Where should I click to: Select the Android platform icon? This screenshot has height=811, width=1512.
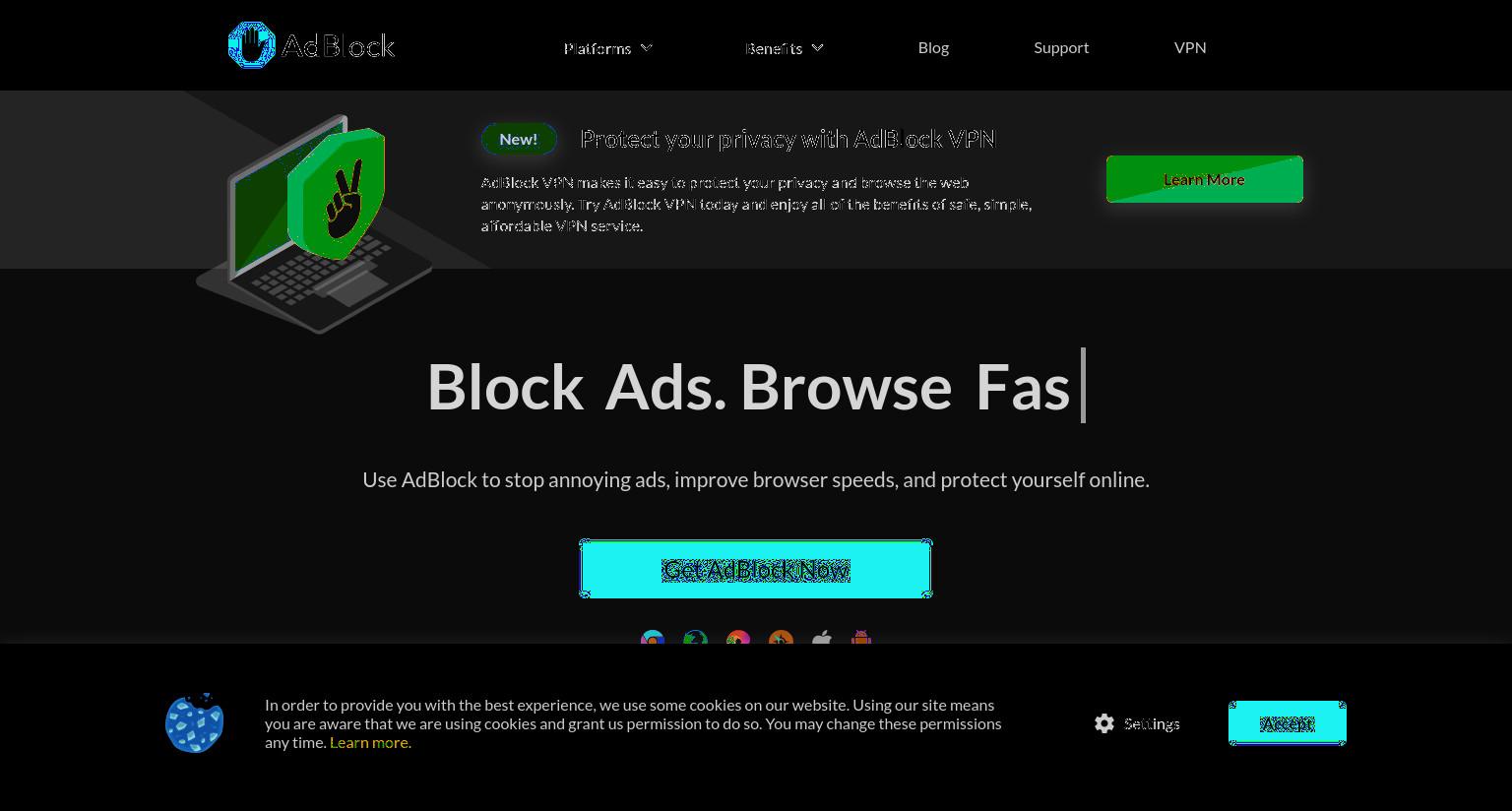(861, 638)
